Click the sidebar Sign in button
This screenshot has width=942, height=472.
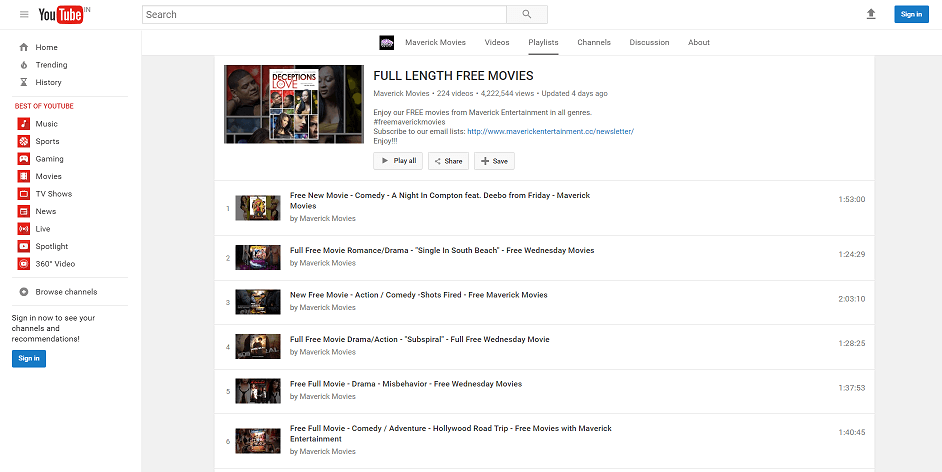(29, 359)
